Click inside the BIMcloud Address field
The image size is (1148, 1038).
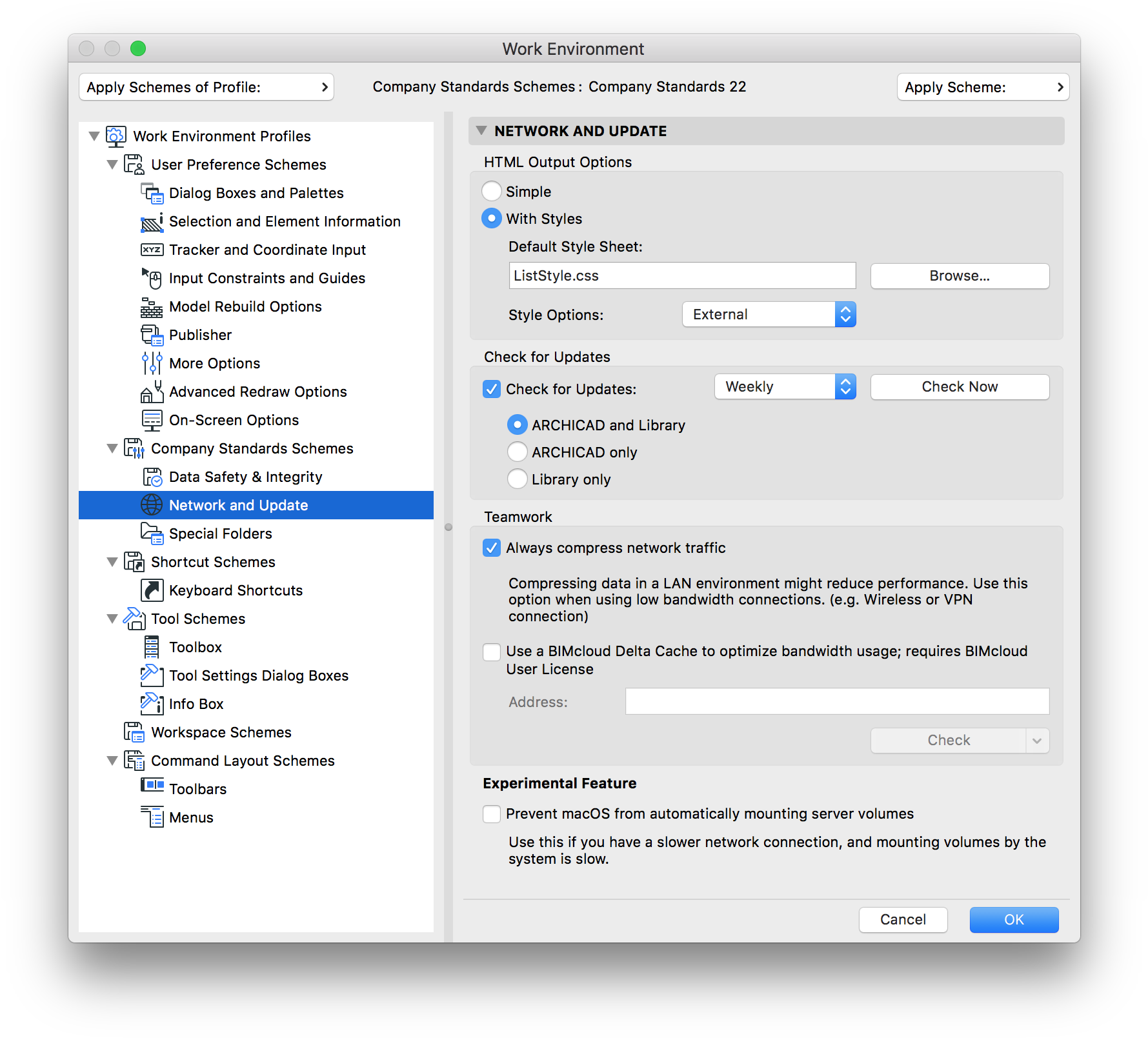[x=836, y=701]
